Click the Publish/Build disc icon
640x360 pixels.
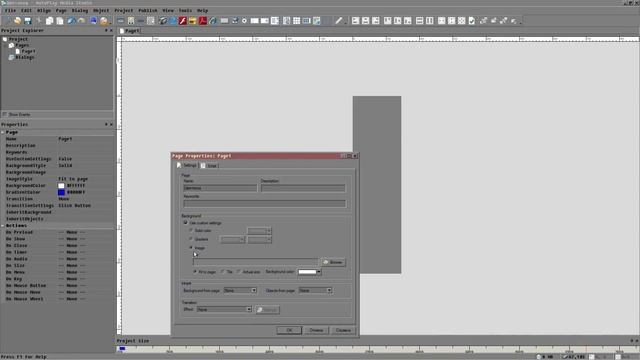(x=104, y=20)
